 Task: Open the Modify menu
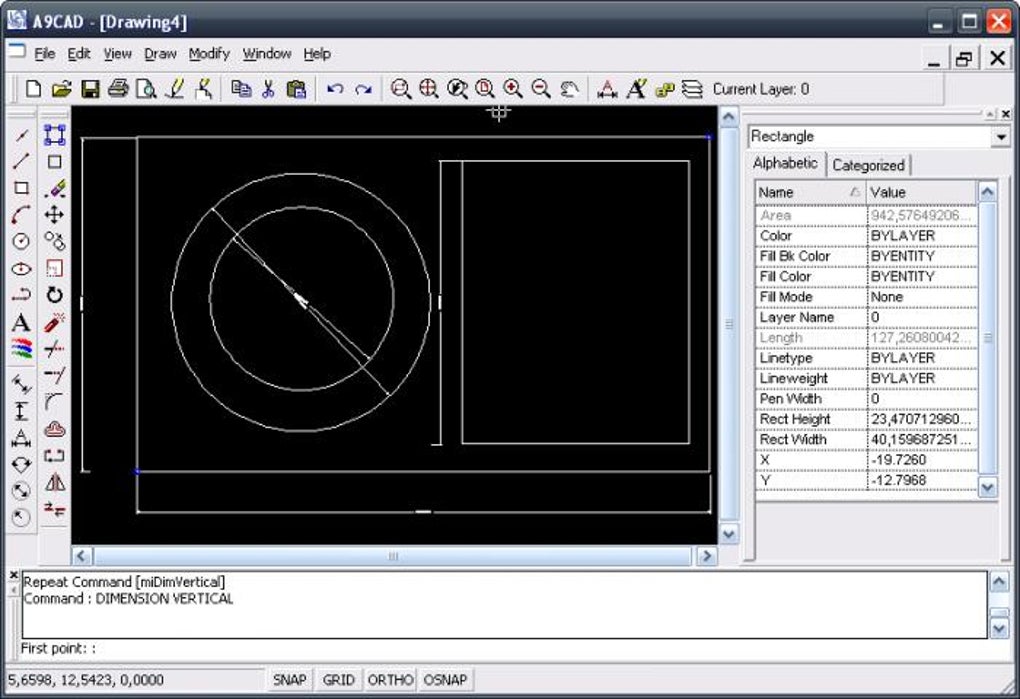pos(209,54)
